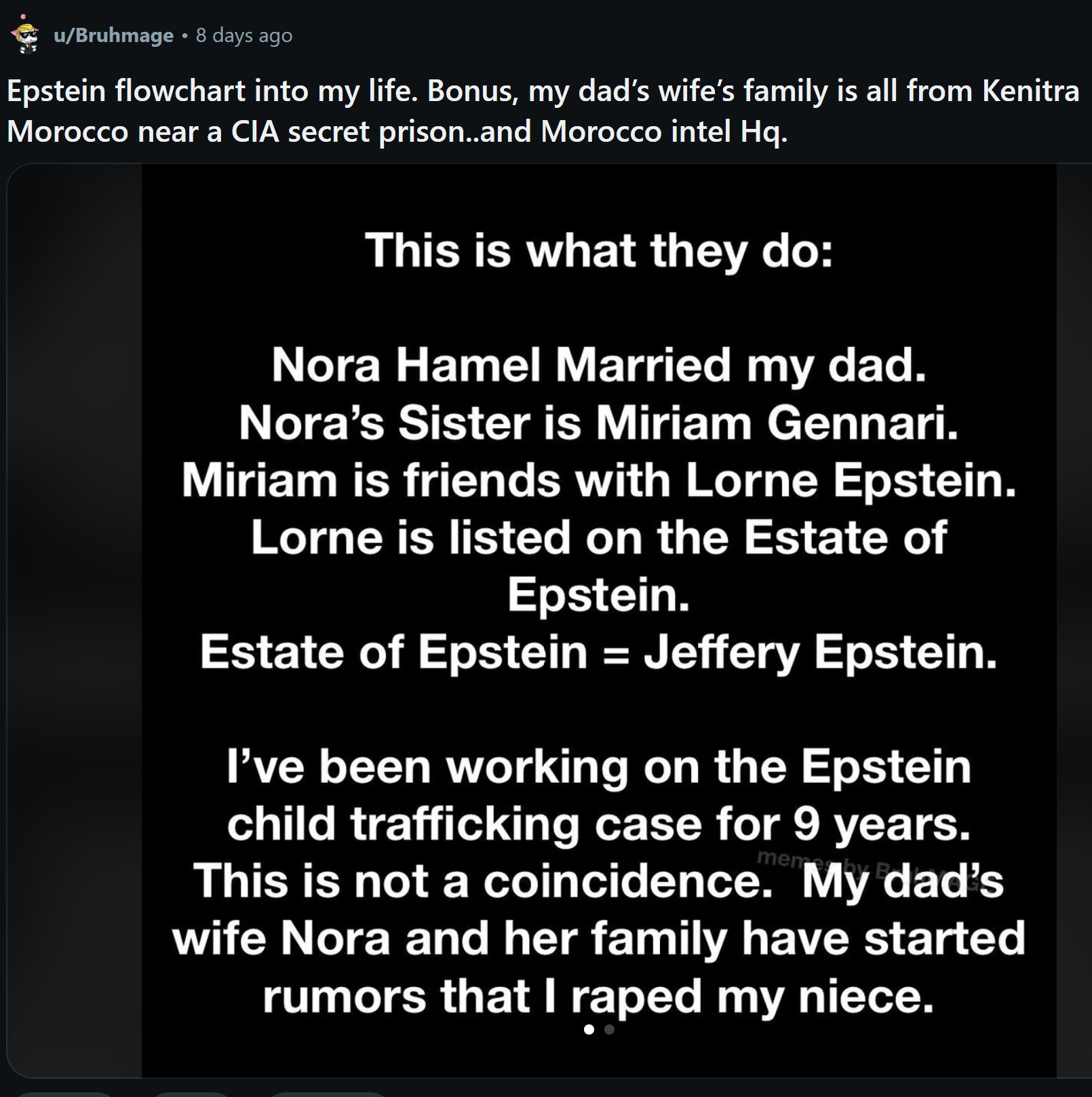Viewport: 1092px width, 1097px height.
Task: Open the post title starting 'Epstein flowchart'
Action: click(543, 111)
